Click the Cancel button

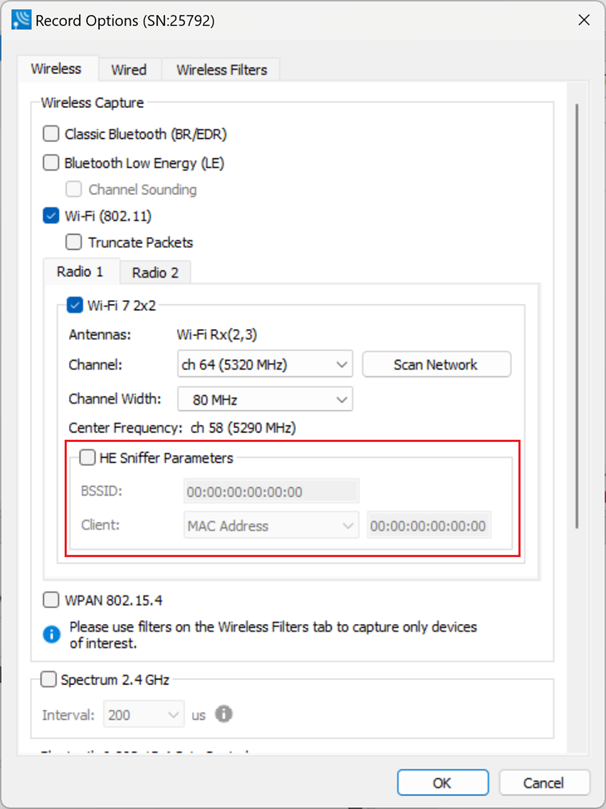point(544,782)
